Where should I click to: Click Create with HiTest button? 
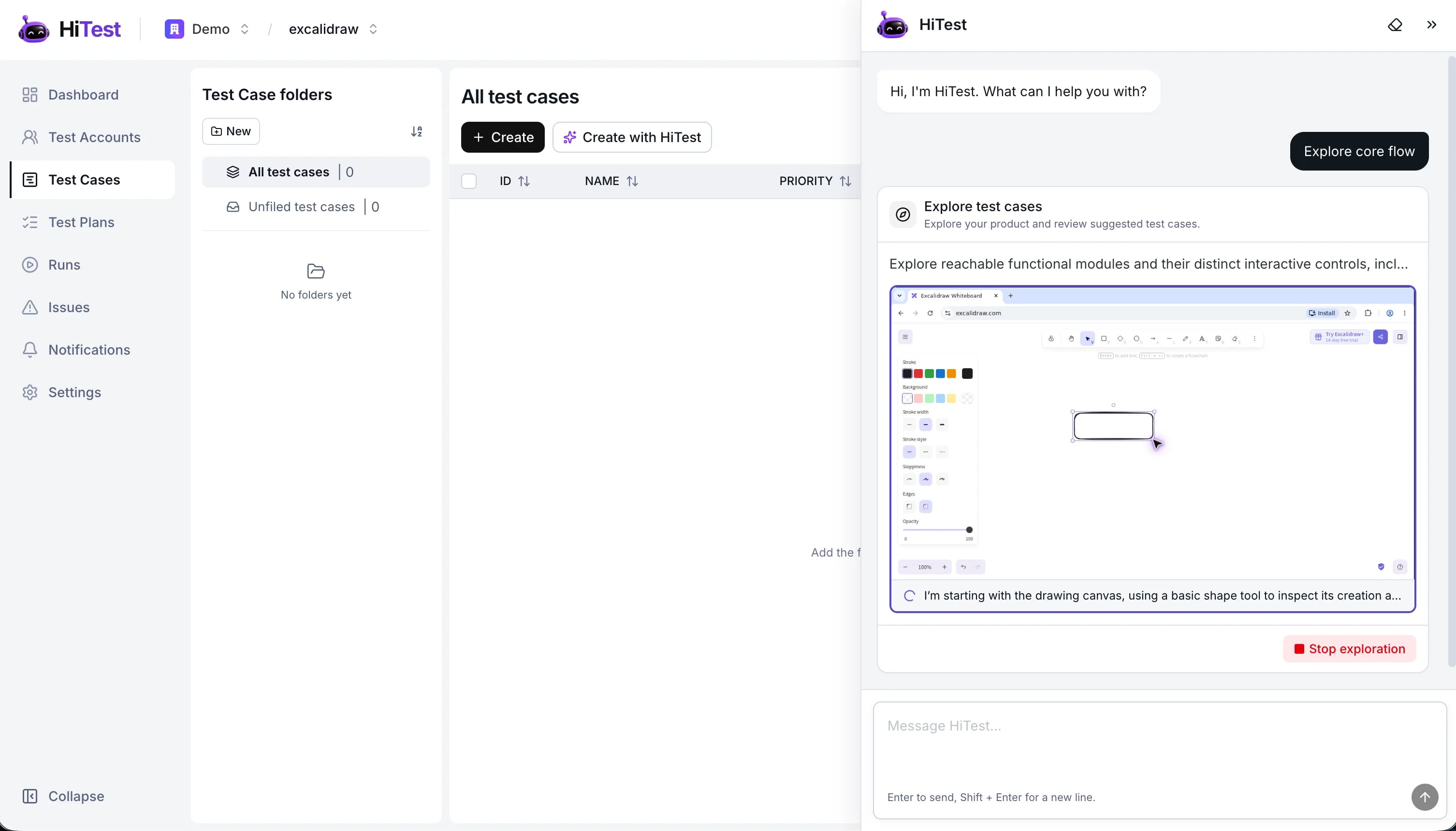coord(631,138)
